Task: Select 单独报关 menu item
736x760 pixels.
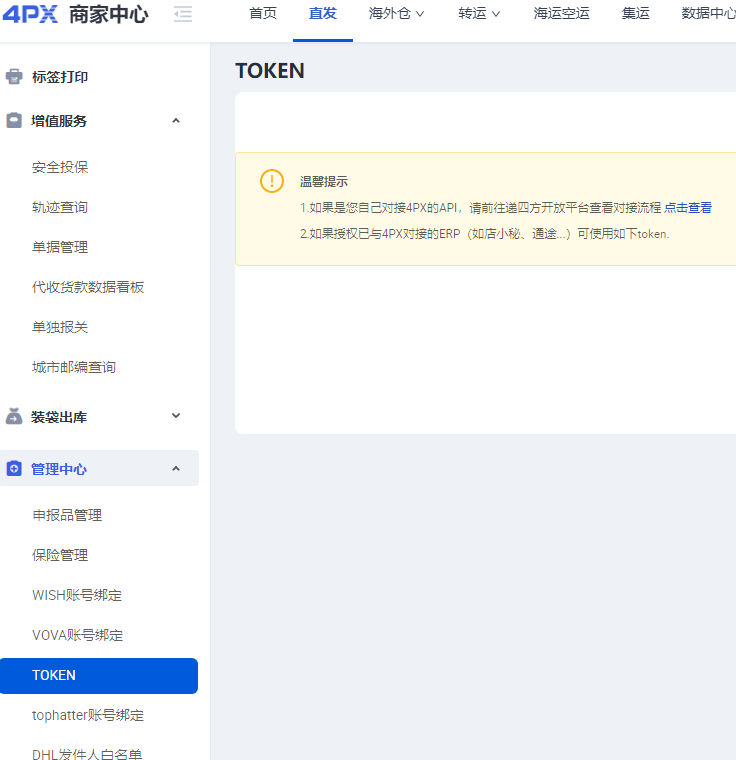Action: coord(60,327)
